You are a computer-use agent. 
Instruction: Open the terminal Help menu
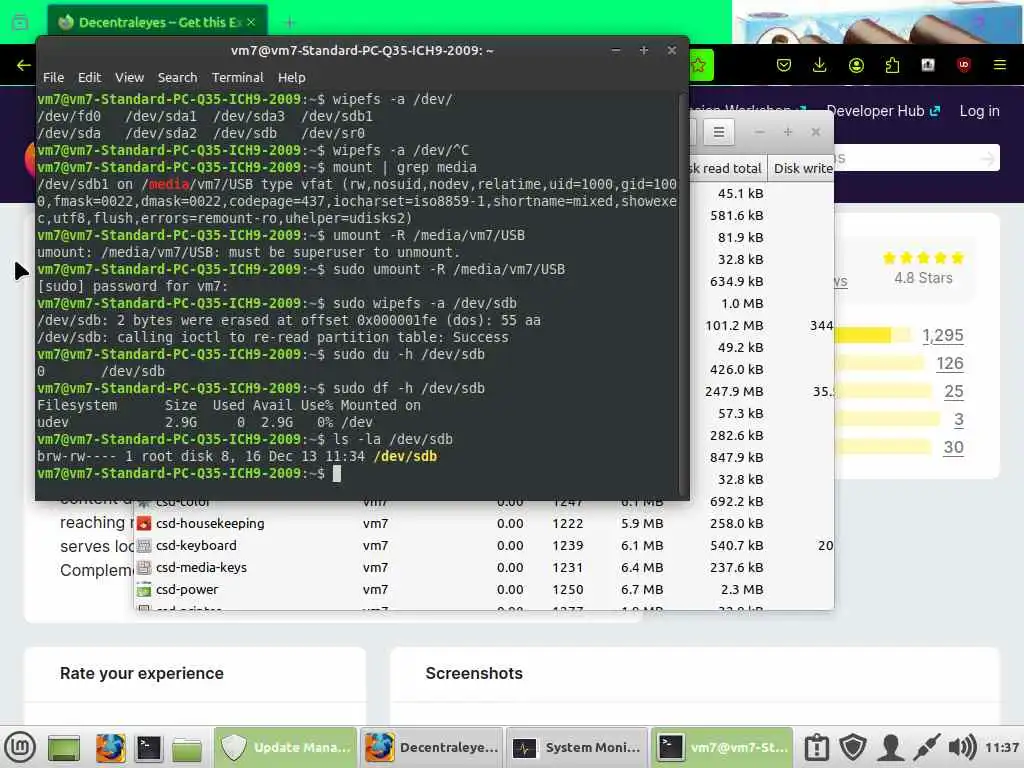pos(291,77)
